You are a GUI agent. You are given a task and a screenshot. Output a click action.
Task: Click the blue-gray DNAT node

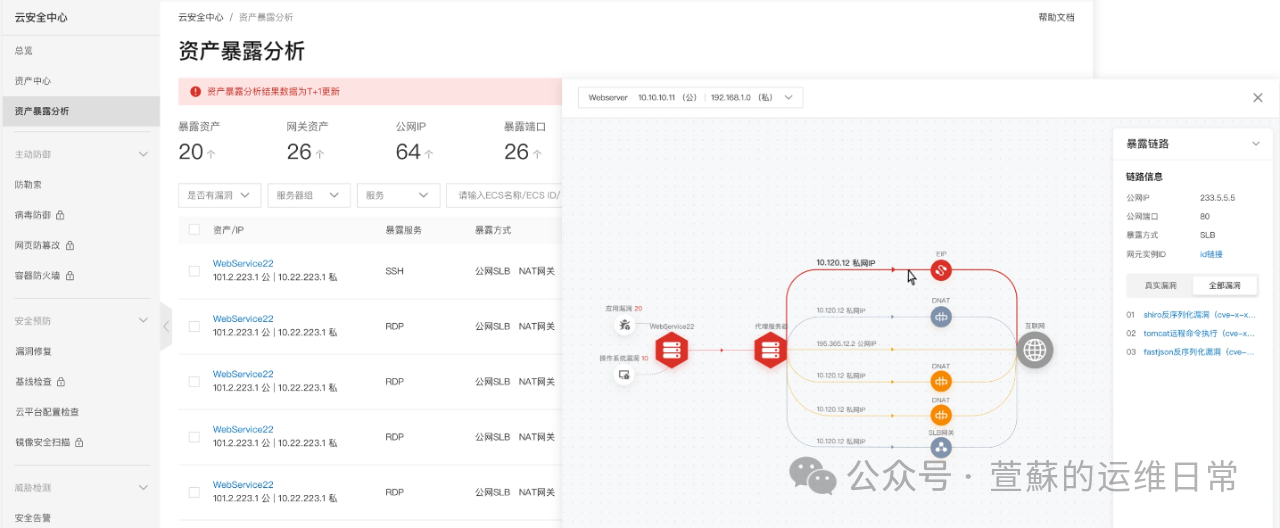941,317
